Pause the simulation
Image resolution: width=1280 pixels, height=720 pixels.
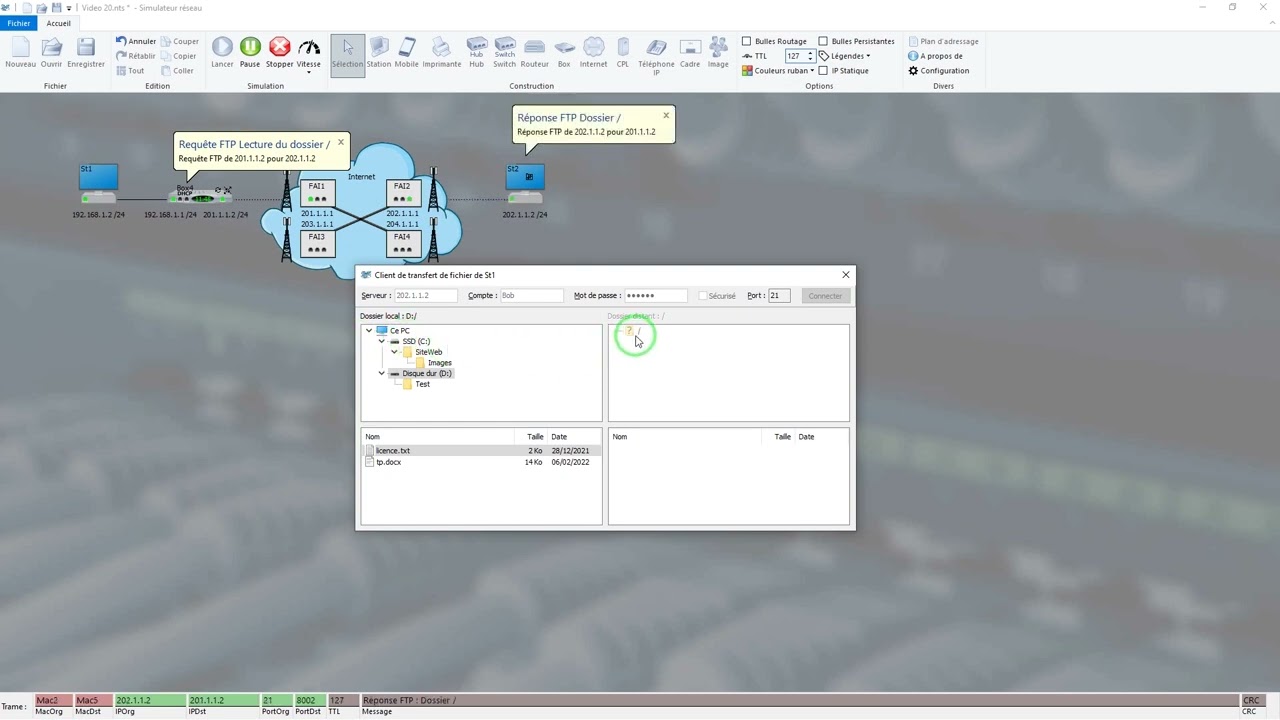250,53
